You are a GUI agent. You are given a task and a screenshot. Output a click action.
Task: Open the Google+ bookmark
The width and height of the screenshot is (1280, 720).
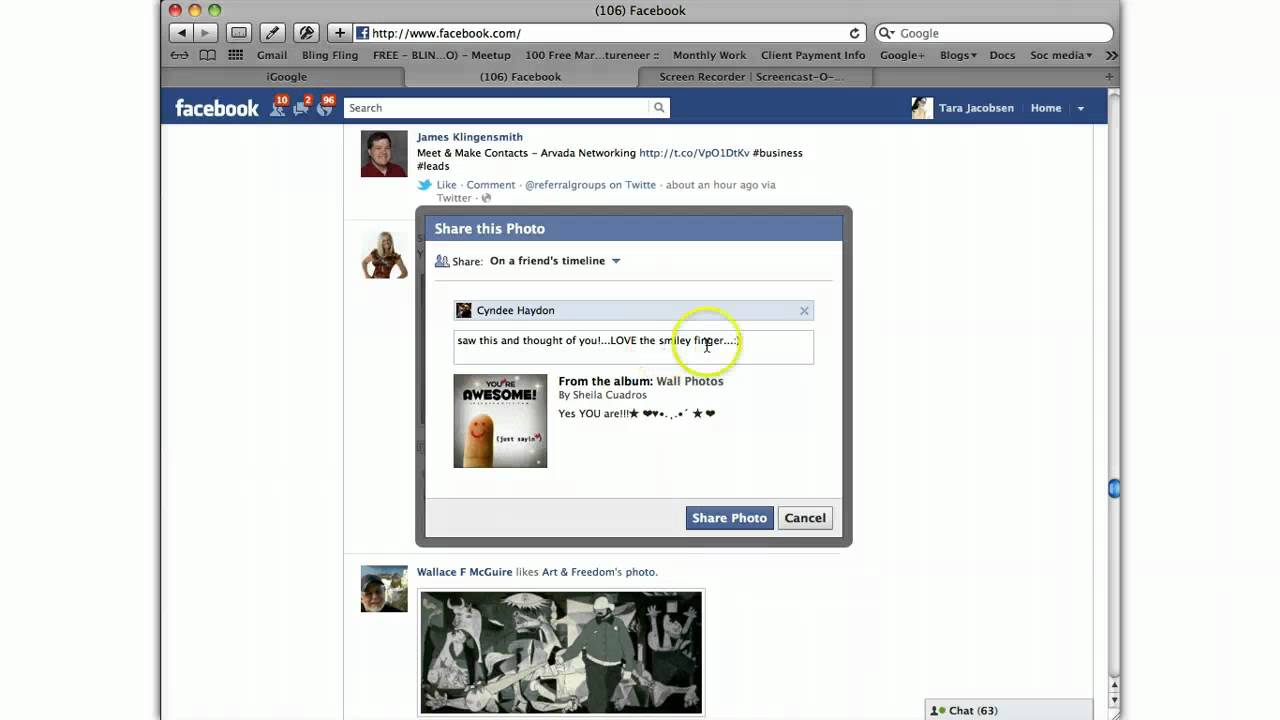902,55
